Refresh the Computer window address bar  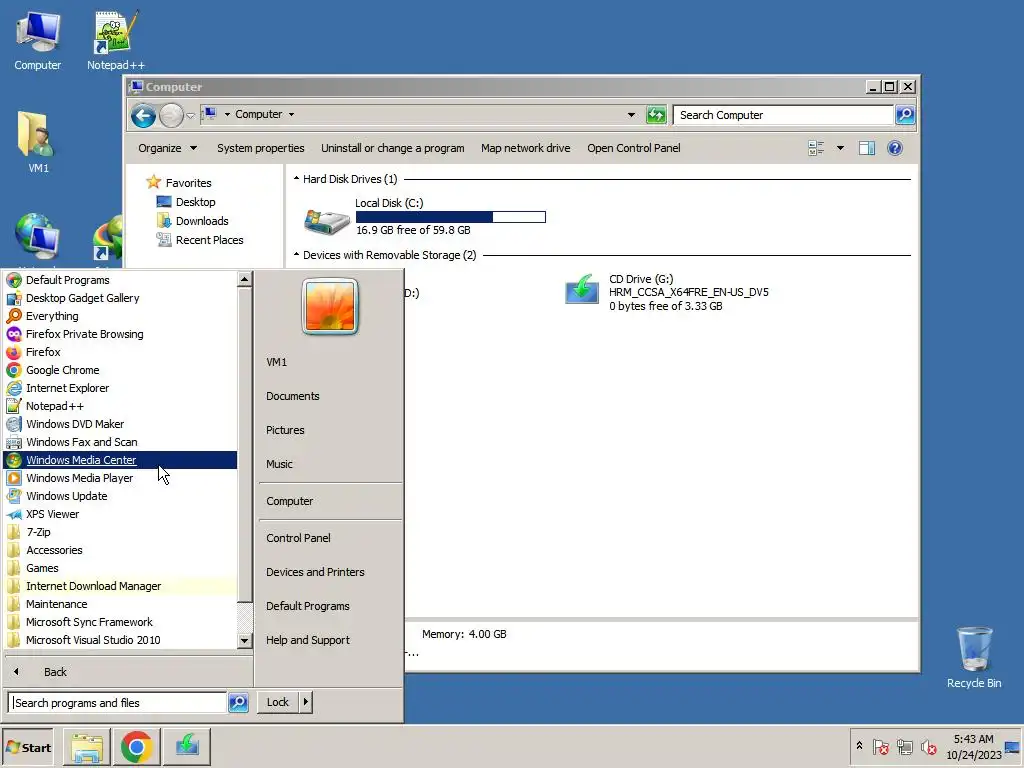point(656,115)
